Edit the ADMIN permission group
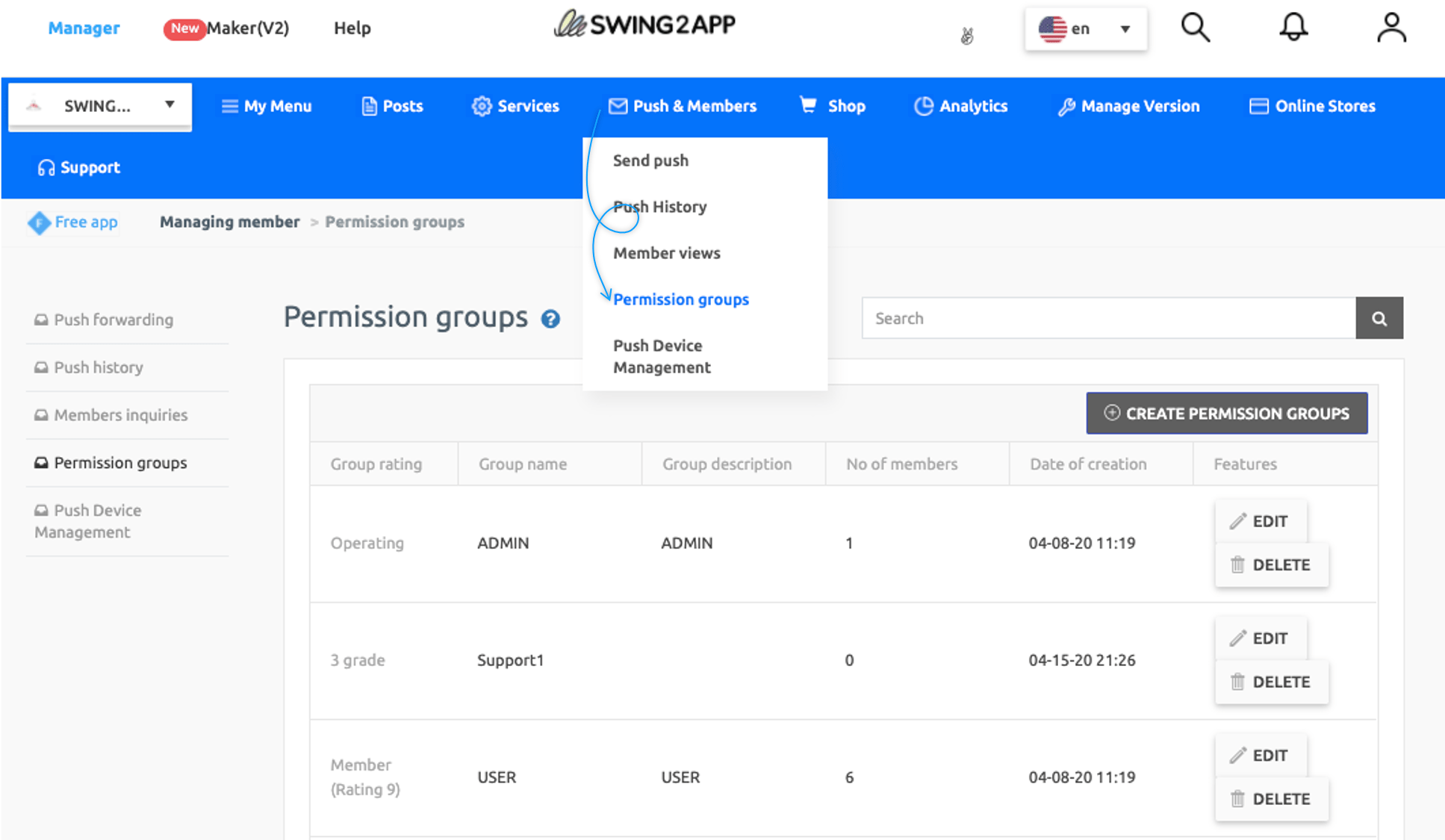The image size is (1445, 840). tap(1260, 521)
